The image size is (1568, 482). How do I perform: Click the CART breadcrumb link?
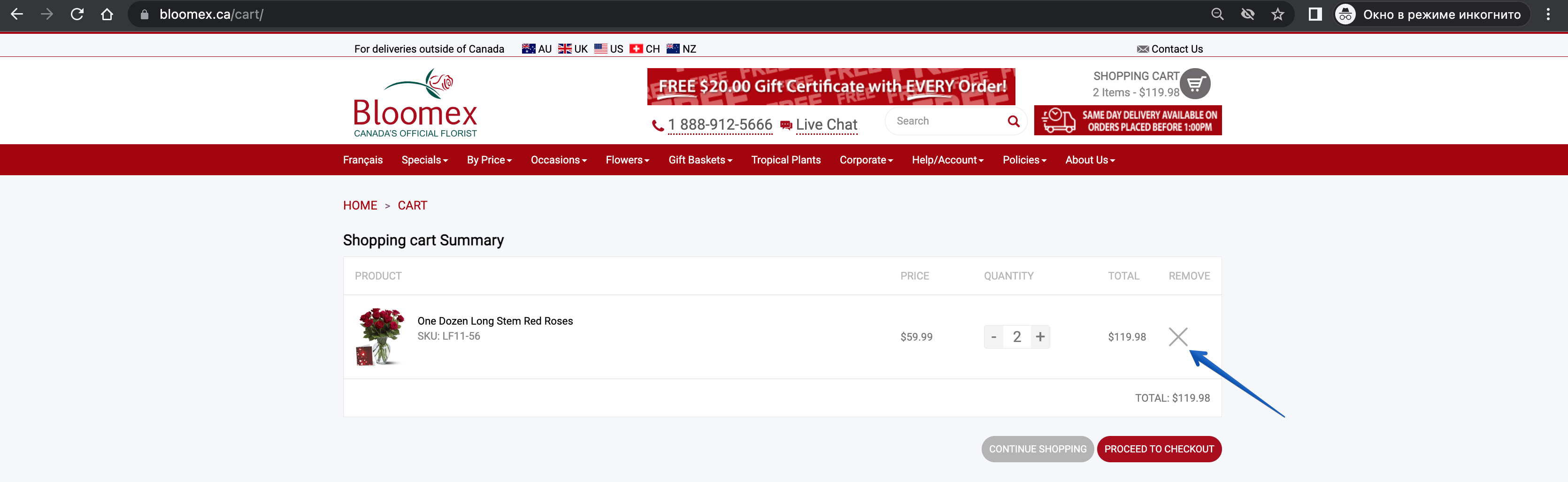[413, 205]
